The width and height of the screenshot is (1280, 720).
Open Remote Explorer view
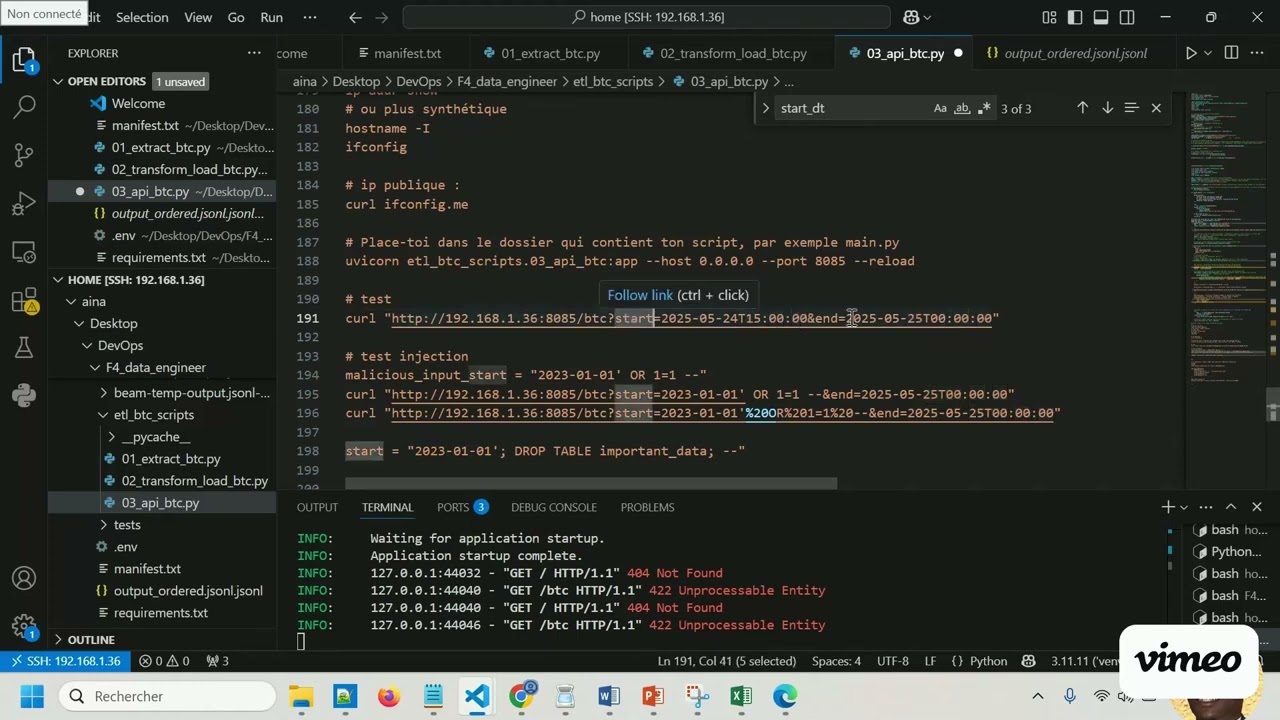(24, 251)
